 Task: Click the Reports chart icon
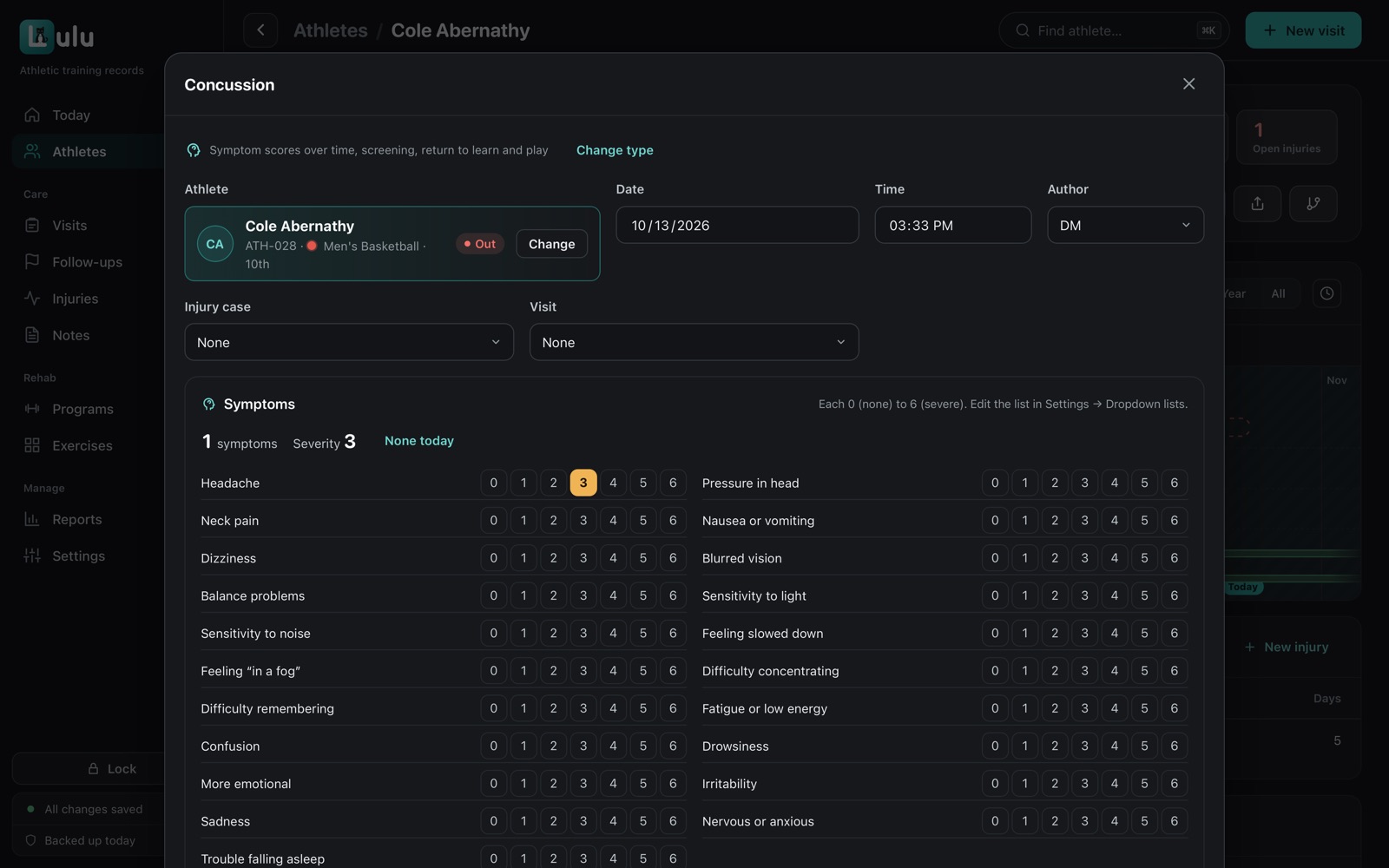pyautogui.click(x=32, y=519)
